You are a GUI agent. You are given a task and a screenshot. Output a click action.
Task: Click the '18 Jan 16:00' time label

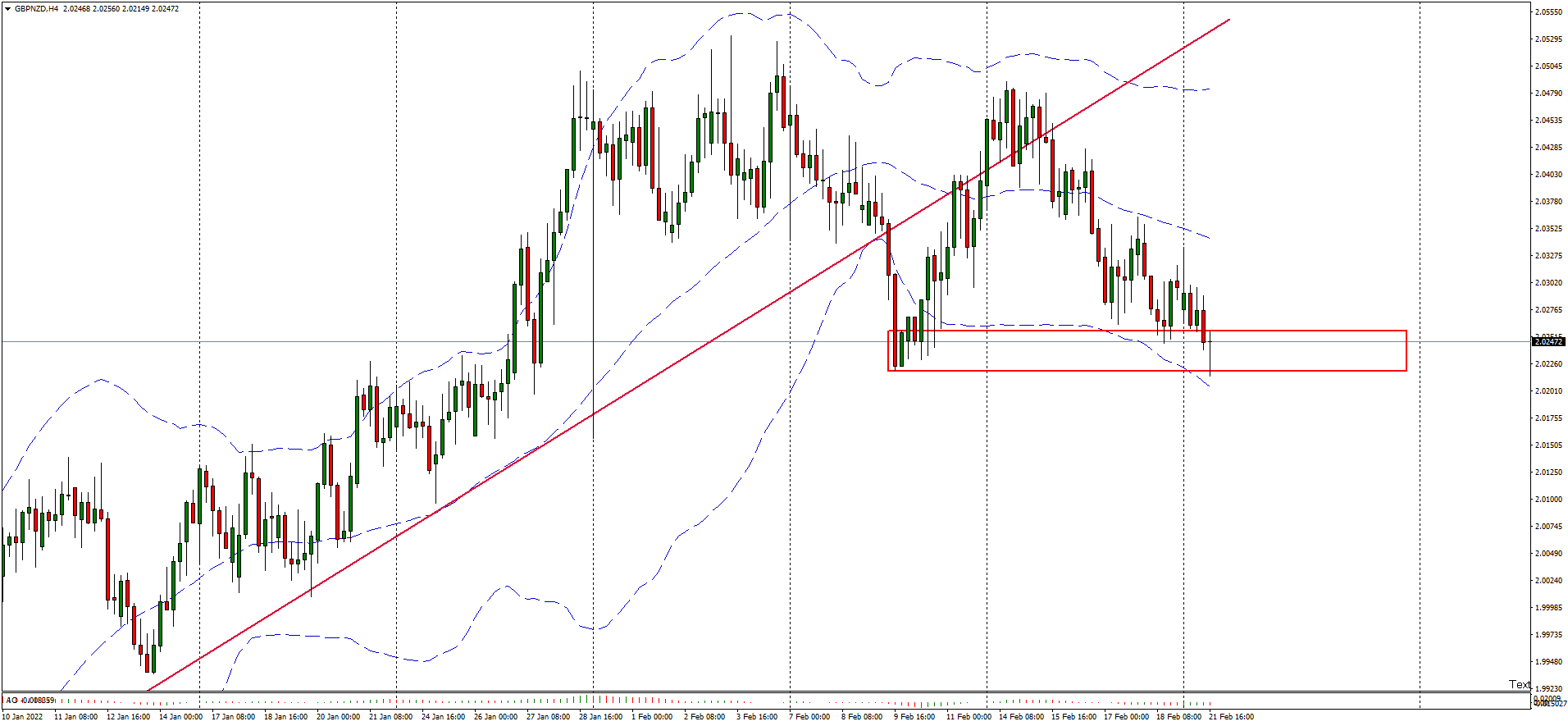(x=285, y=717)
